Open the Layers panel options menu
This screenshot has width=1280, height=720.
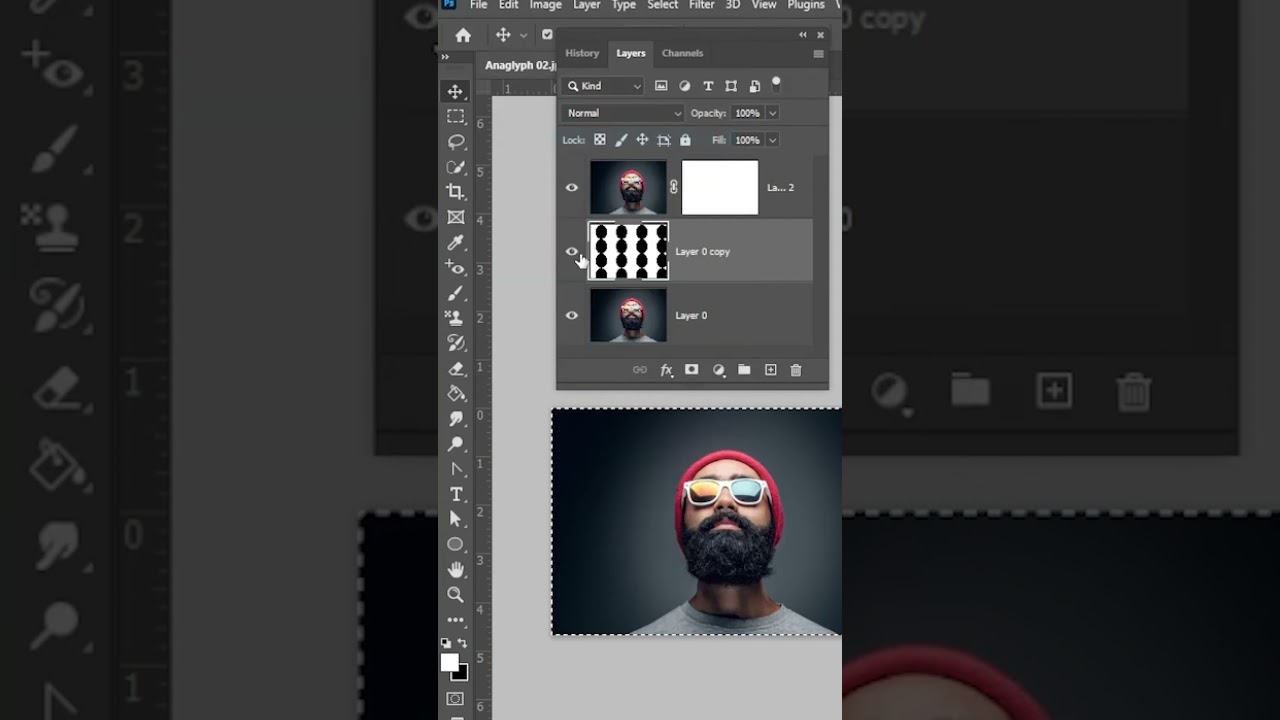point(818,54)
